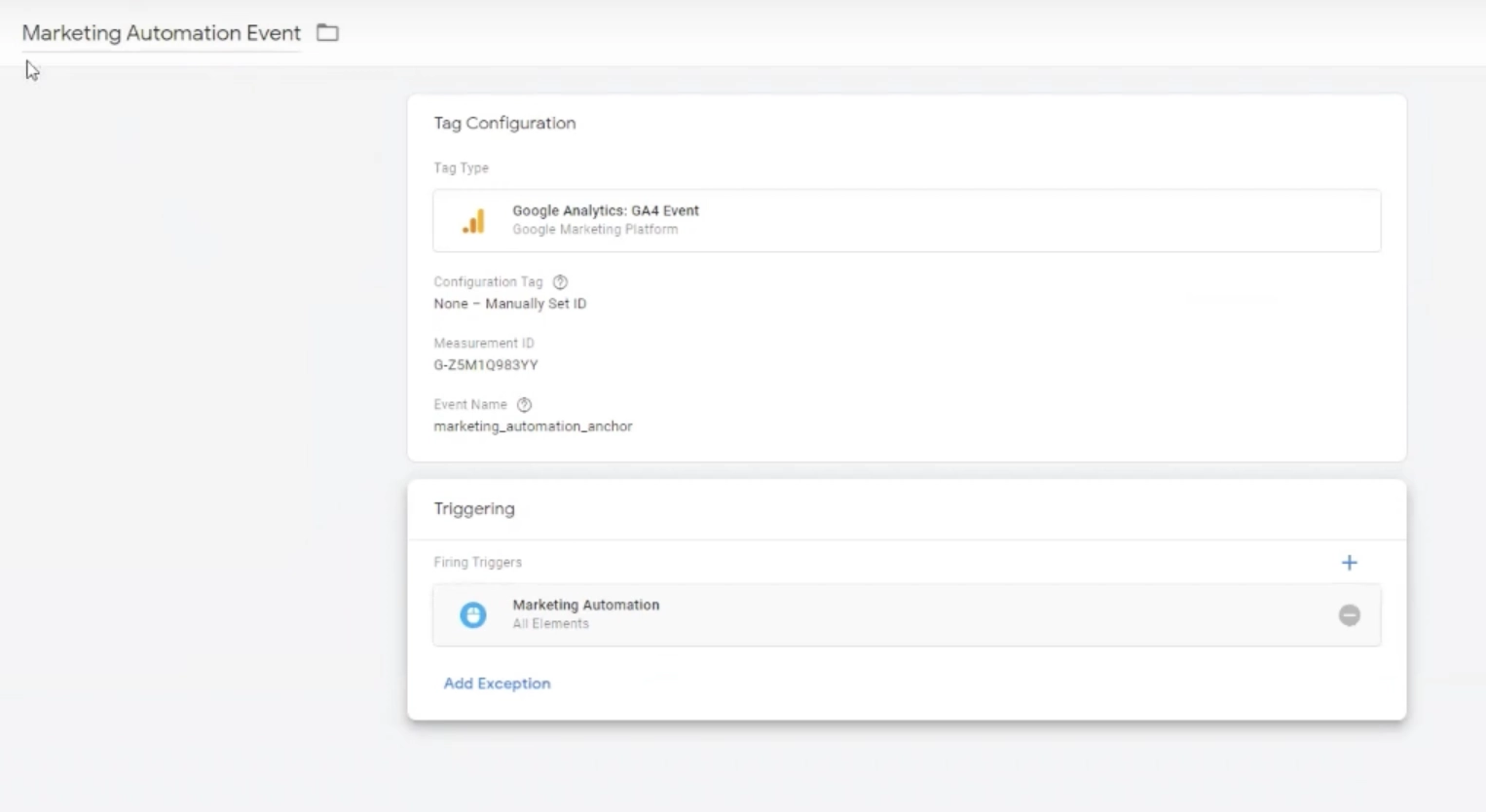This screenshot has width=1486, height=812.
Task: Click the Firing Triggers label
Action: (x=478, y=563)
